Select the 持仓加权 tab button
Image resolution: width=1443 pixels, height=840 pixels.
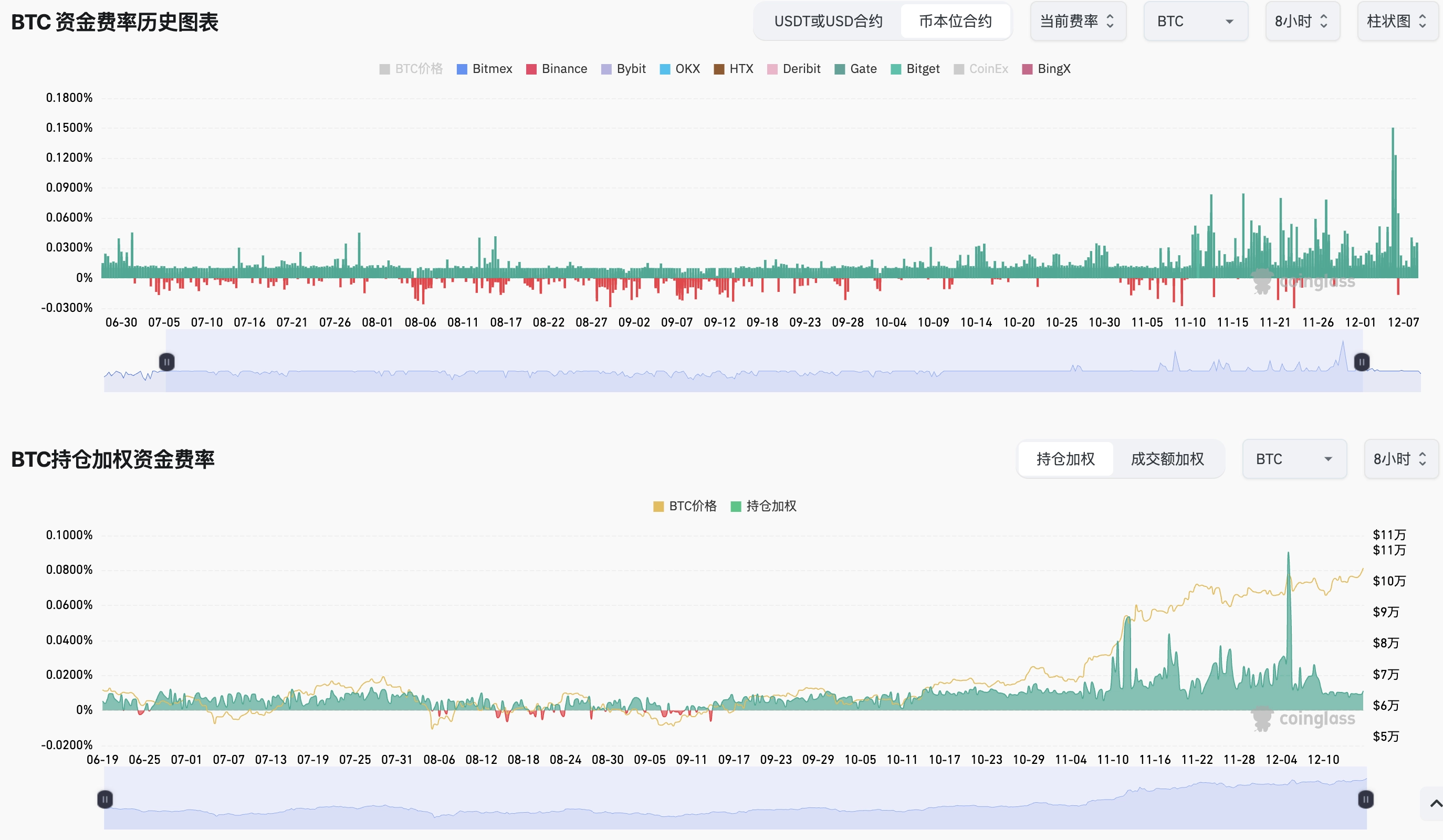pos(1065,459)
